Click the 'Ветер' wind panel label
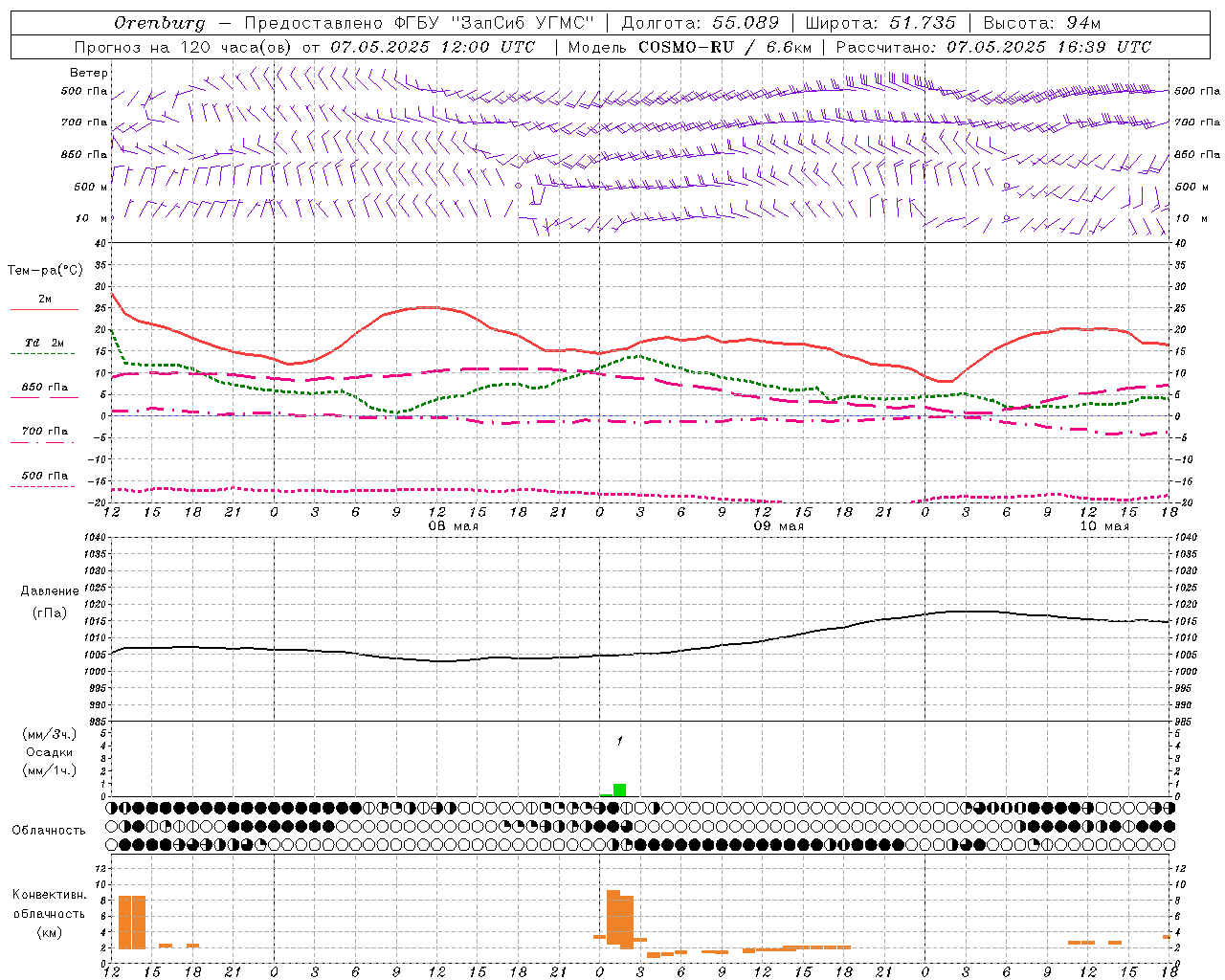Screen dimensions: 1225x980 (x=89, y=73)
